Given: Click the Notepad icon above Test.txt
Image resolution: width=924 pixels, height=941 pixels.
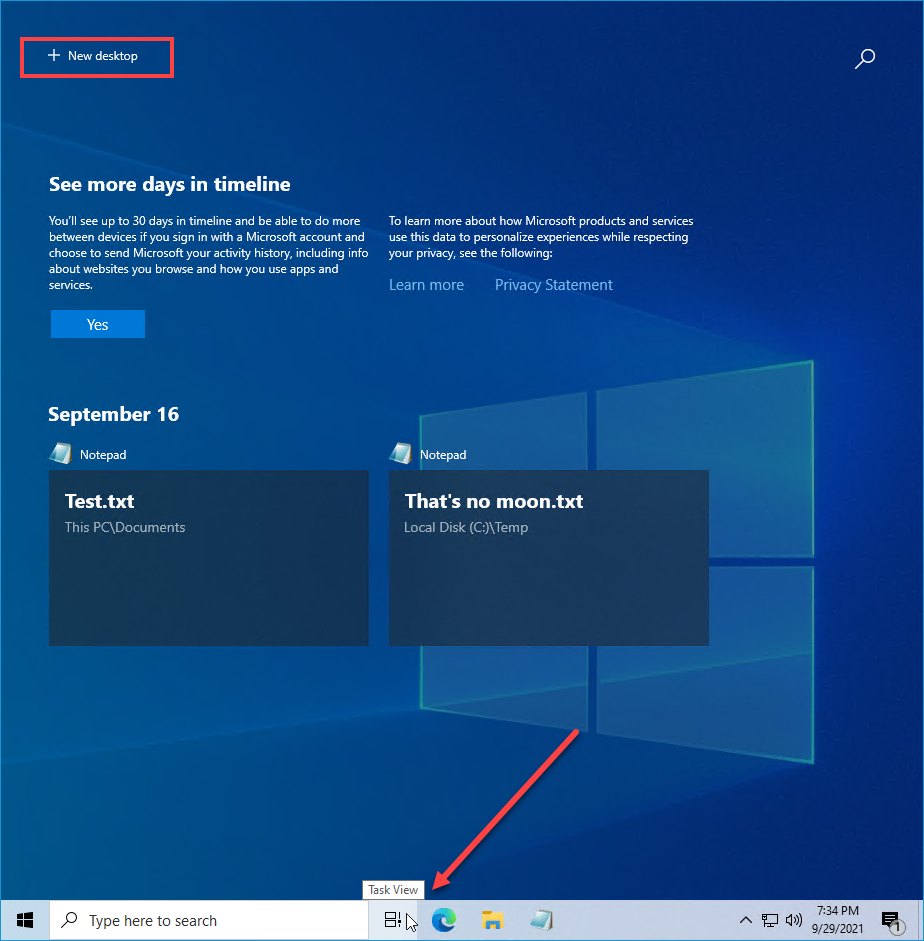Looking at the screenshot, I should pyautogui.click(x=60, y=454).
